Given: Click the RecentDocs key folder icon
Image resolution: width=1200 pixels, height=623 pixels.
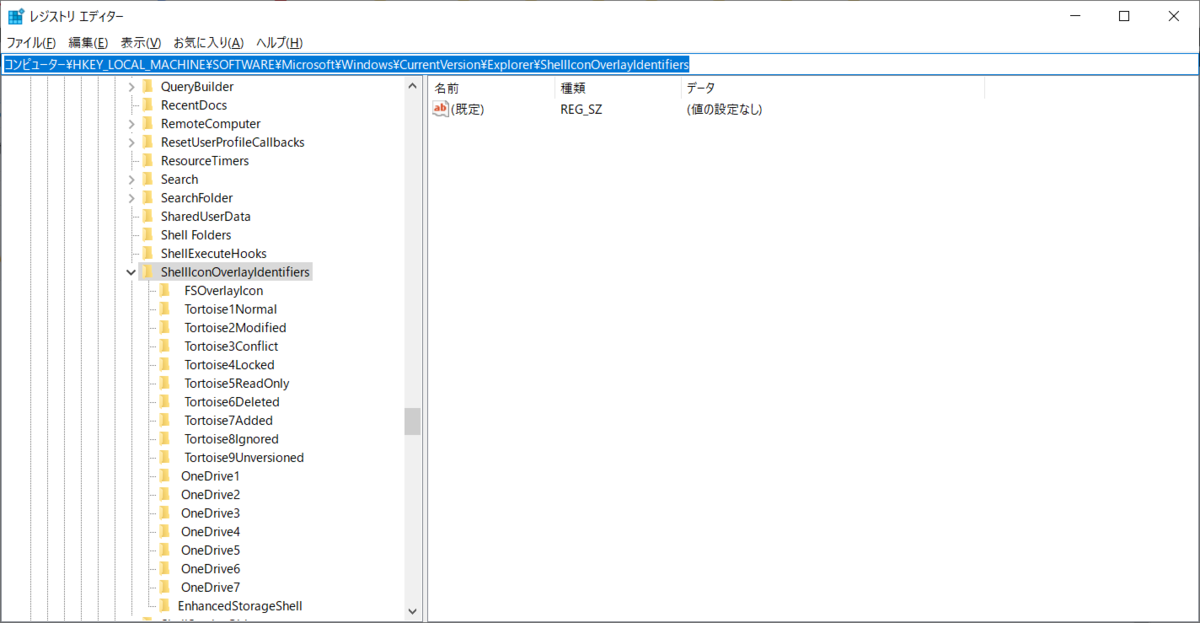Looking at the screenshot, I should coord(147,104).
